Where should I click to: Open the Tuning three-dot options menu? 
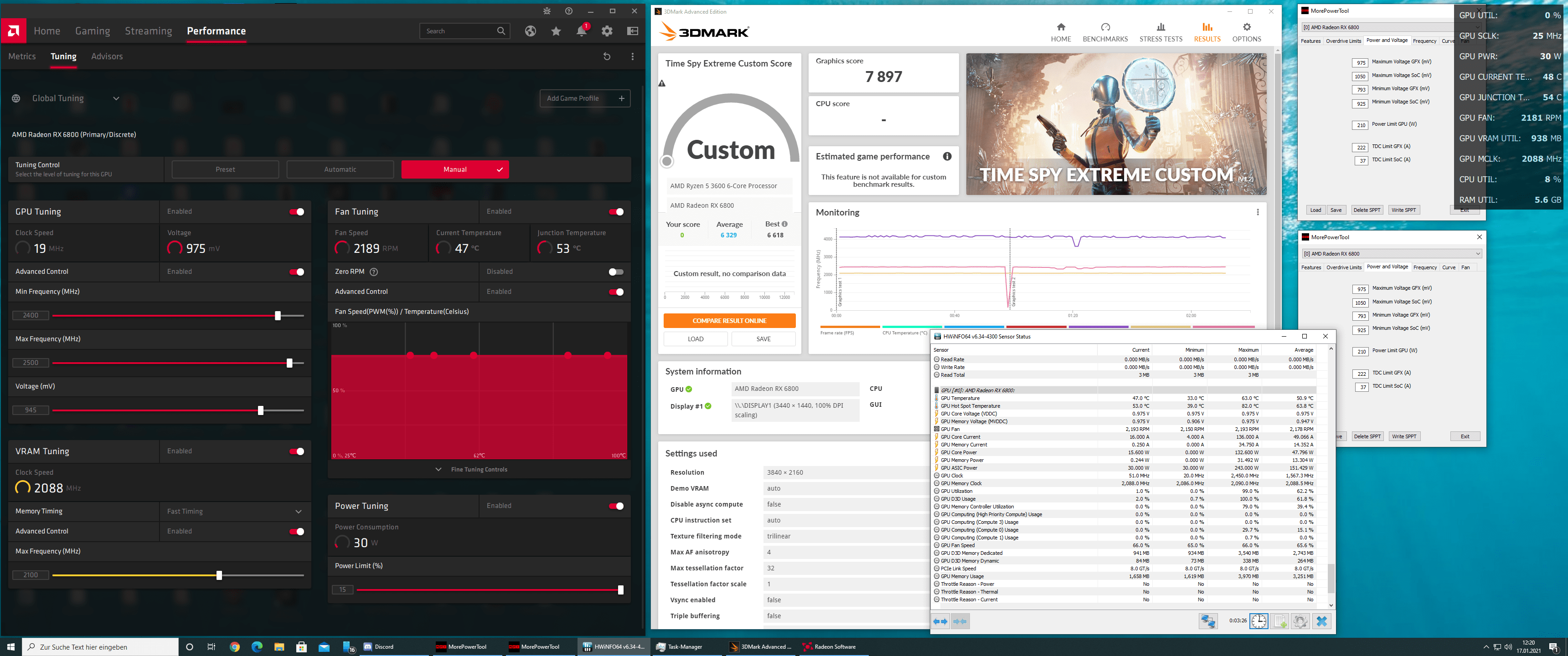[x=632, y=56]
